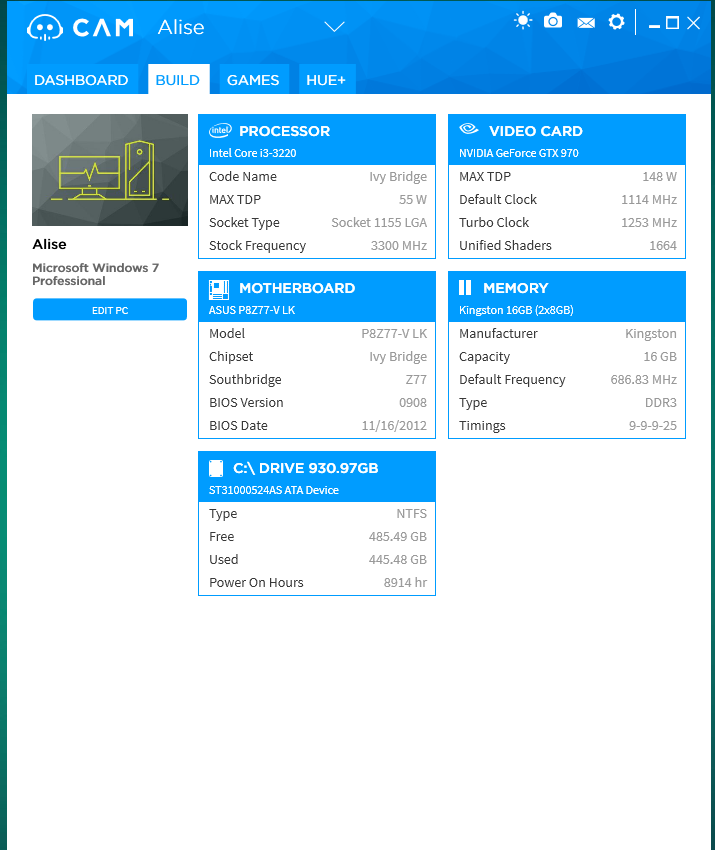
Task: Click the Alise name below the thumbnail
Action: 49,244
